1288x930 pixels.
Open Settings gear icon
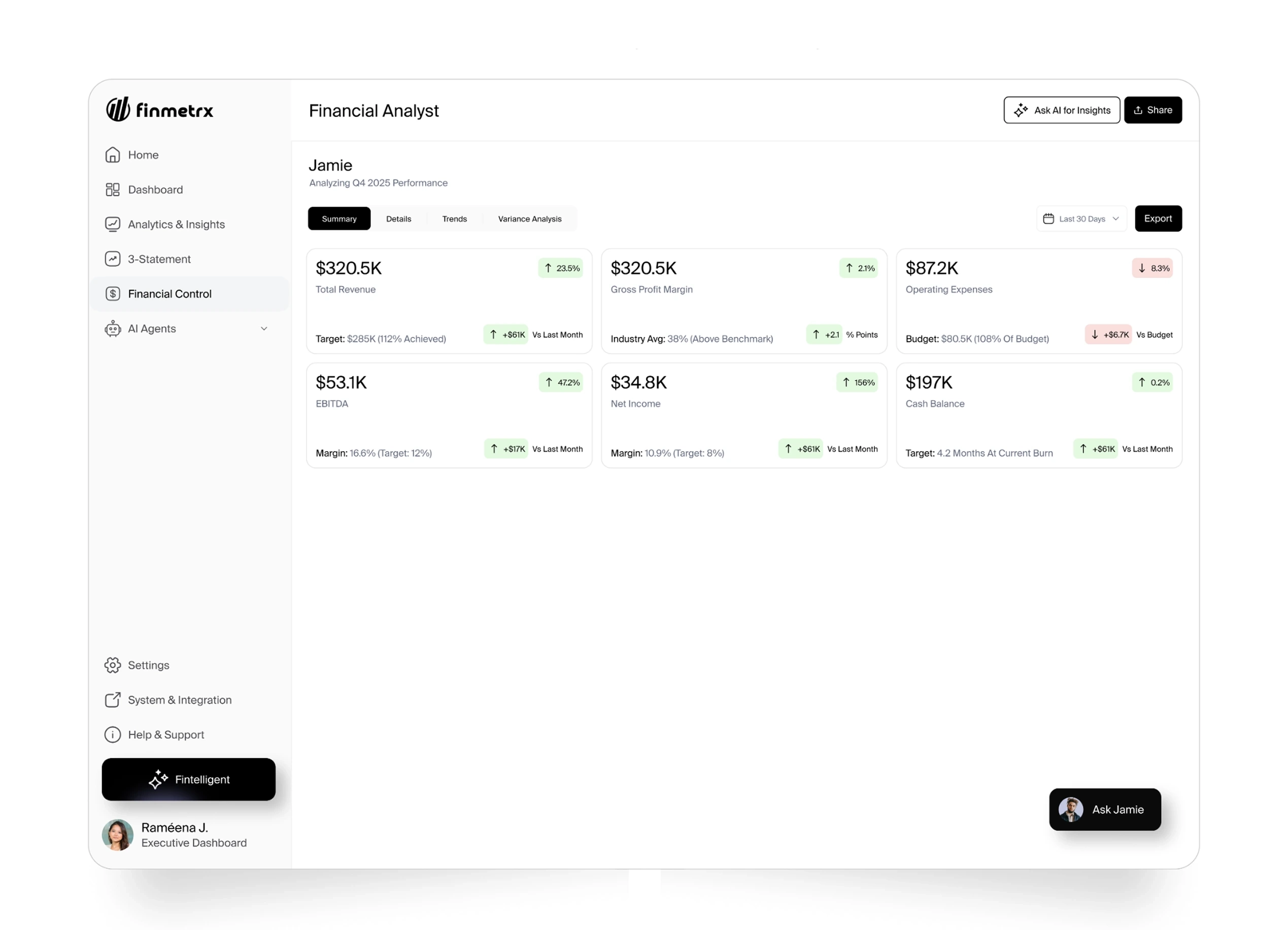(x=113, y=665)
